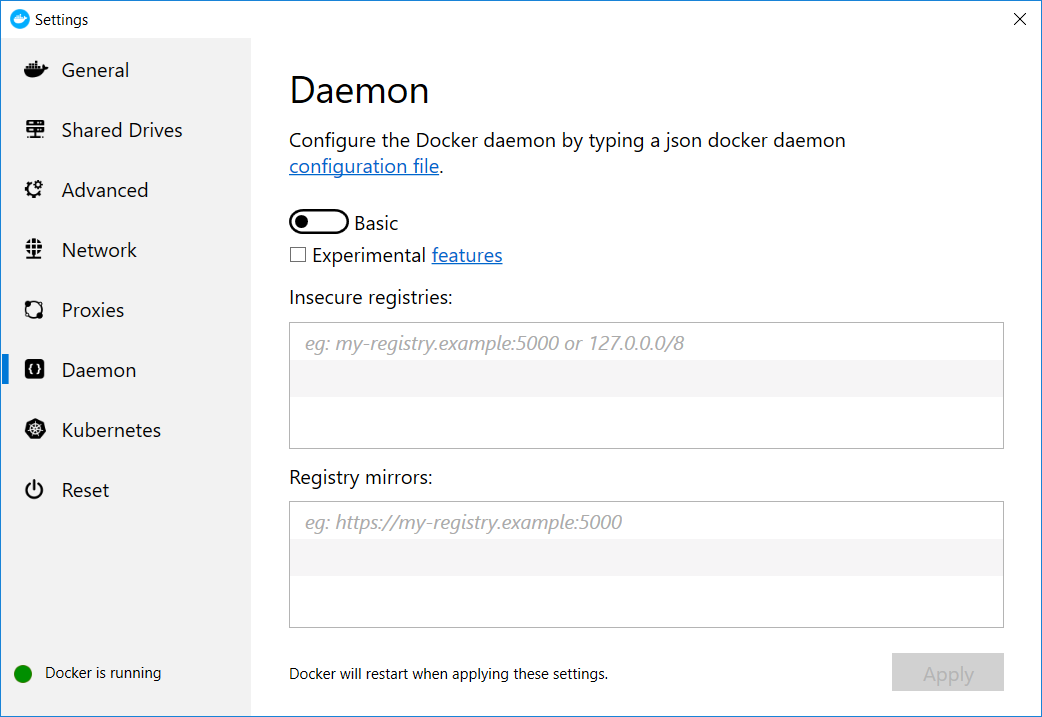The height and width of the screenshot is (717, 1042).
Task: Click the Docker whale in the title bar
Action: click(19, 18)
